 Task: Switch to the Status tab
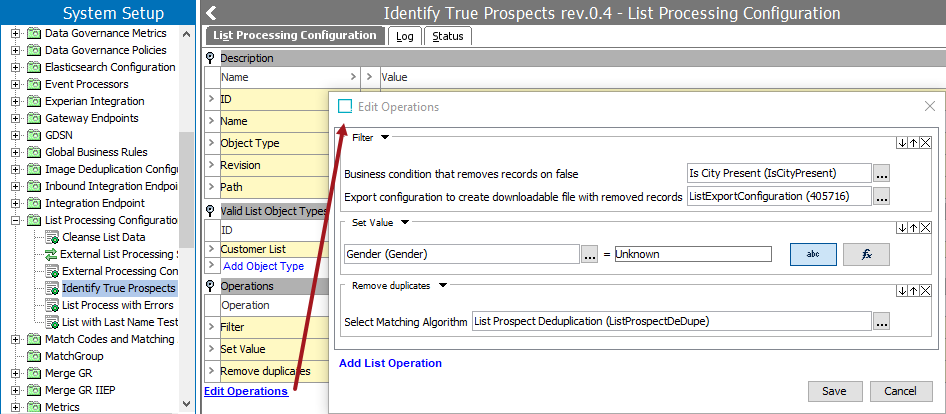[447, 36]
